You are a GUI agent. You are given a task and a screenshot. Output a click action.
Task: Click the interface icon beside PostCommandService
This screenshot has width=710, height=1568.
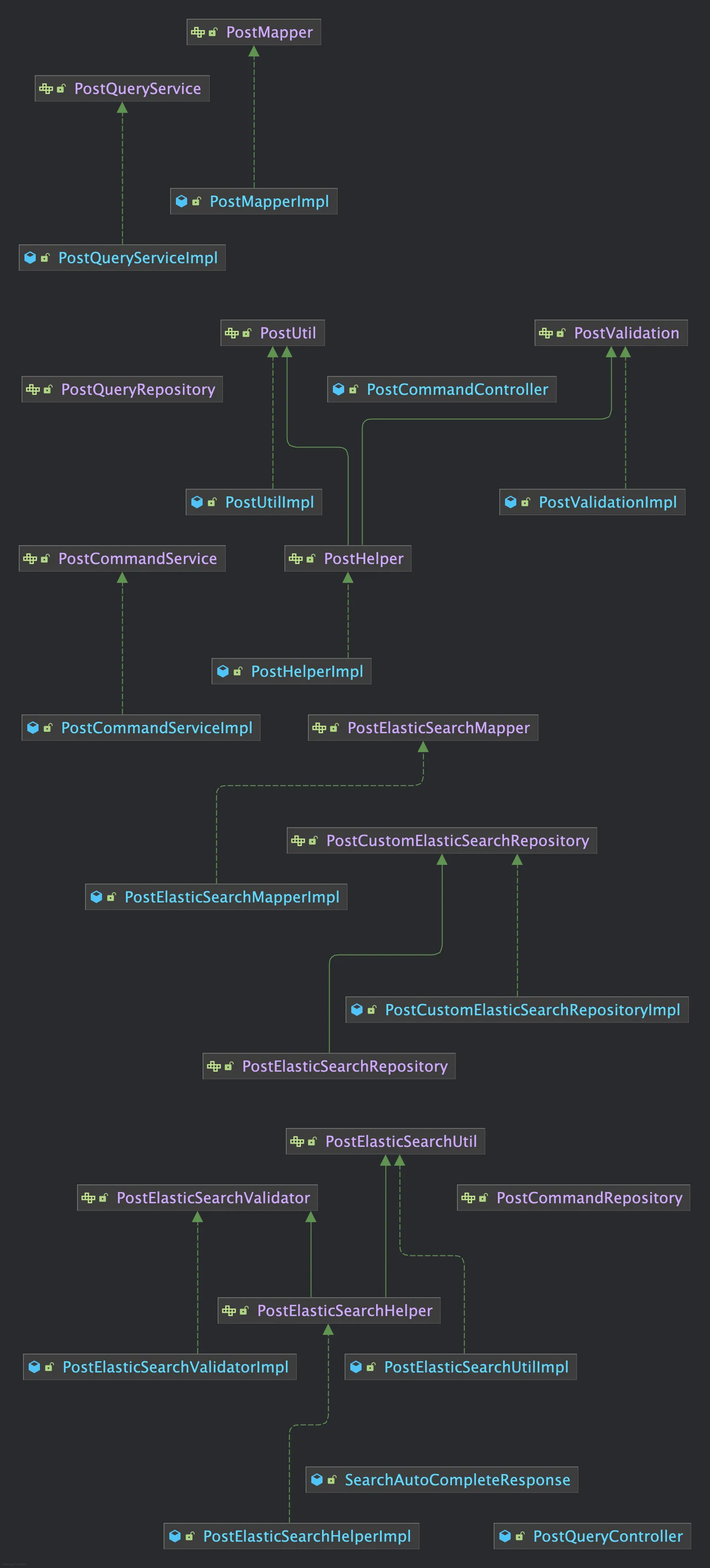30,559
